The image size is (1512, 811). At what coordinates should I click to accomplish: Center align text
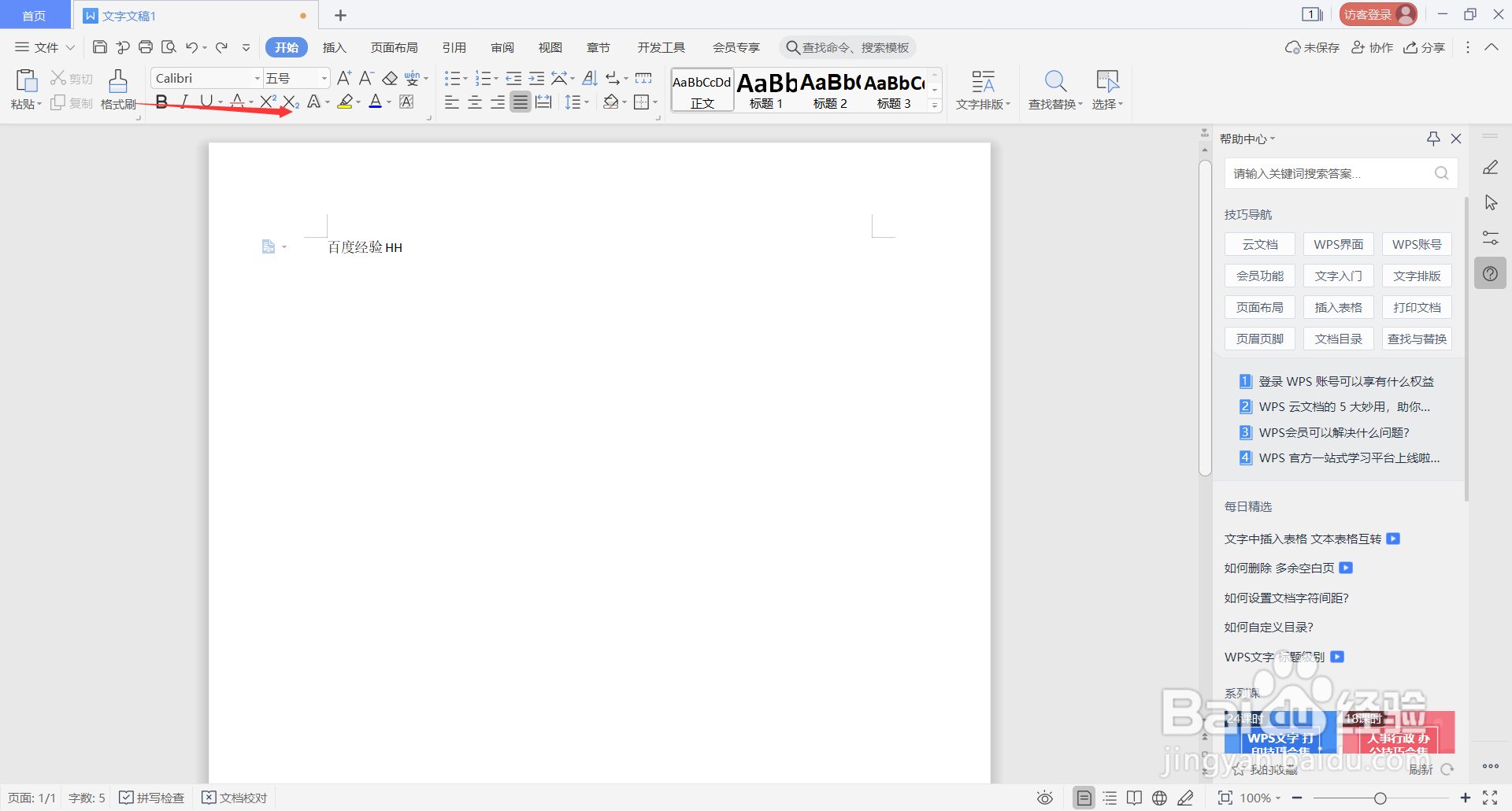point(475,102)
